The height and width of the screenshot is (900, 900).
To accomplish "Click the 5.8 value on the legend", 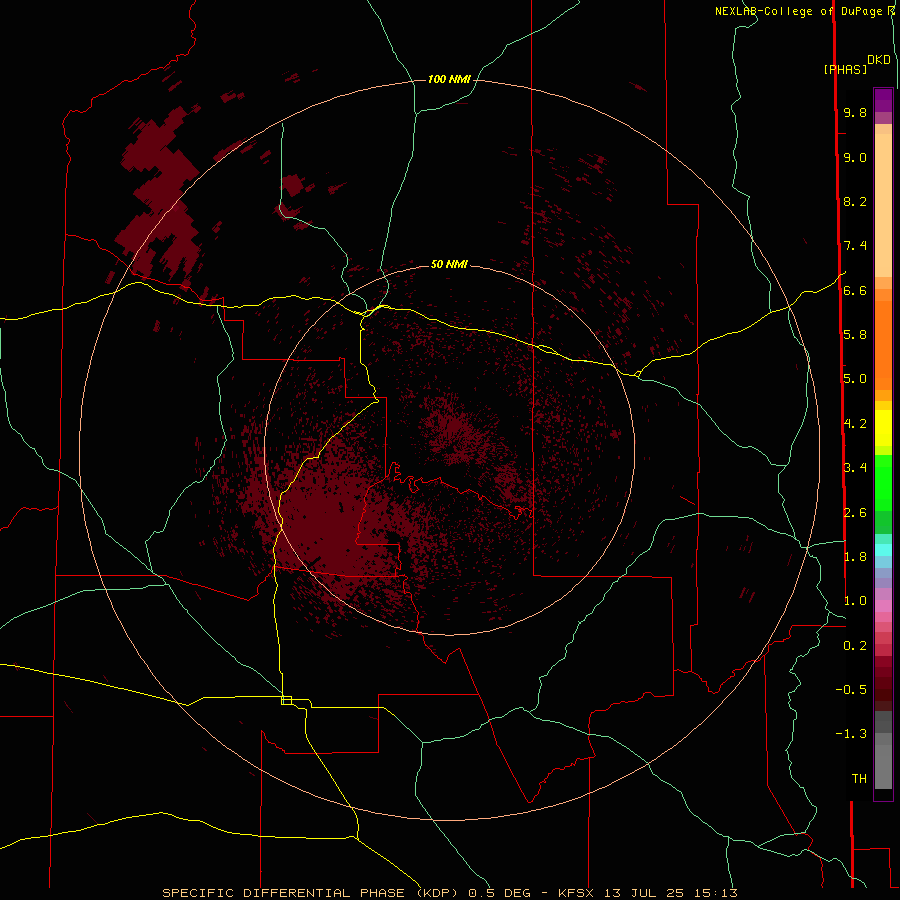I will pyautogui.click(x=855, y=334).
